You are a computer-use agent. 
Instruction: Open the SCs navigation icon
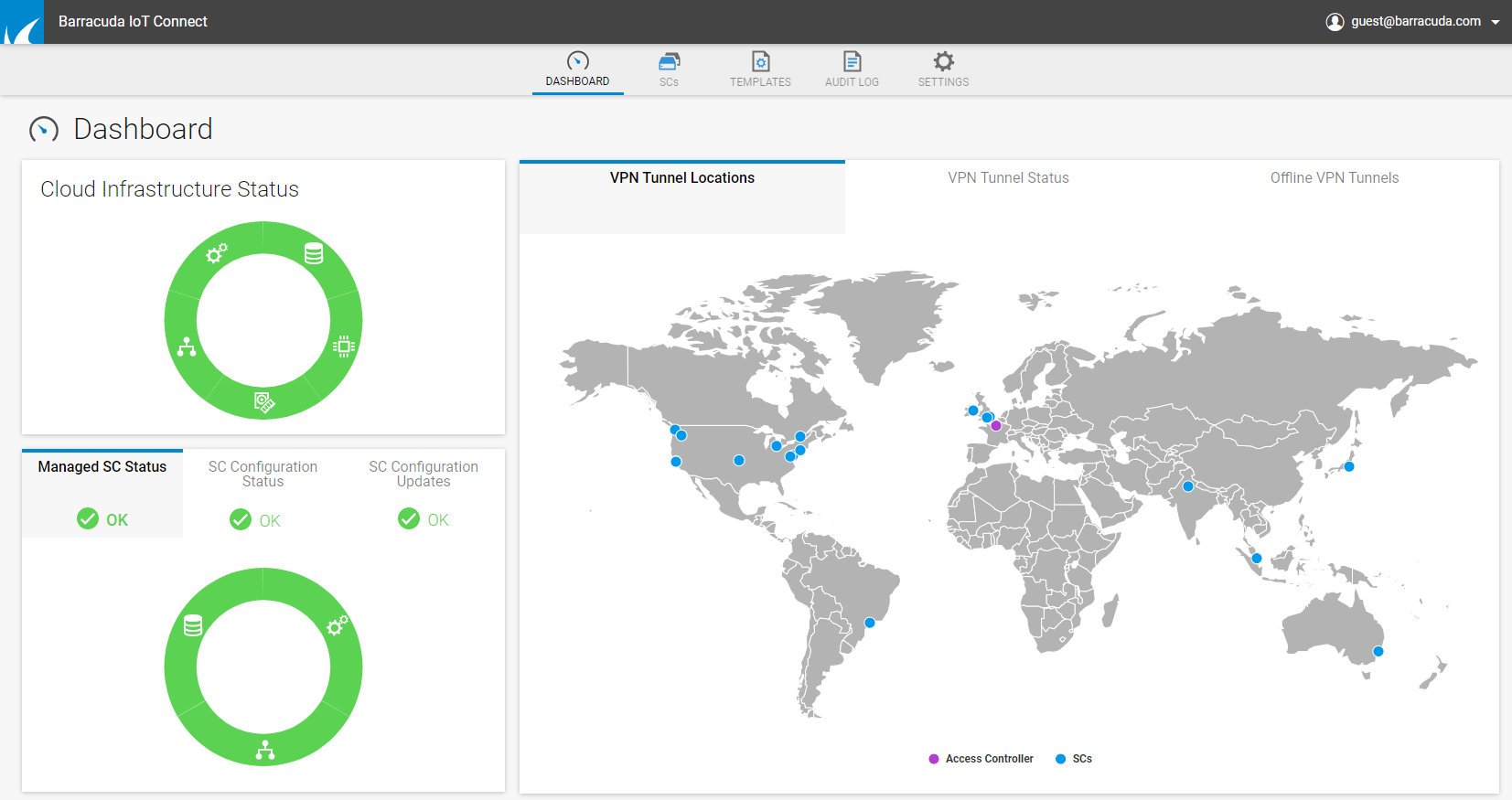pos(669,61)
